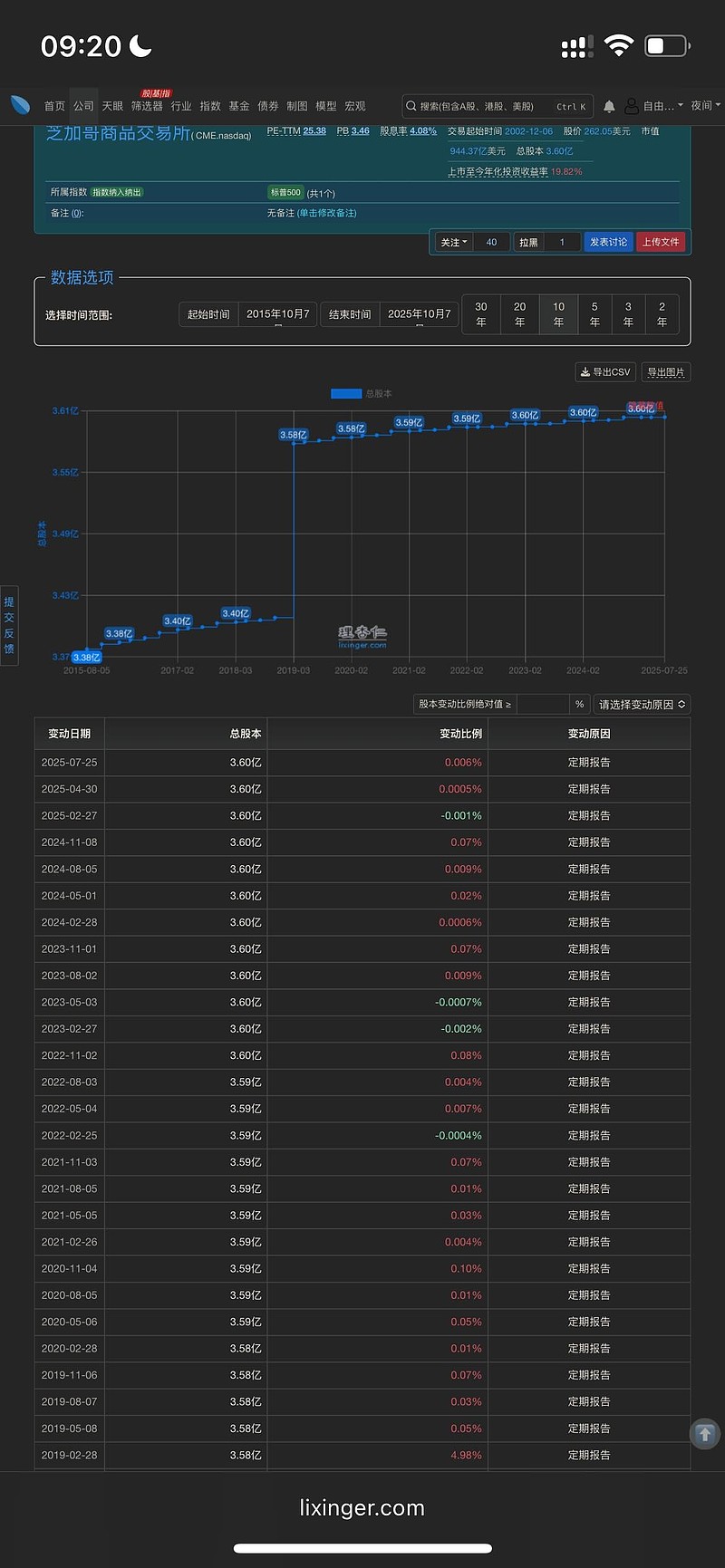Click the lixinger leaf logo icon
The height and width of the screenshot is (1568, 725).
[20, 105]
